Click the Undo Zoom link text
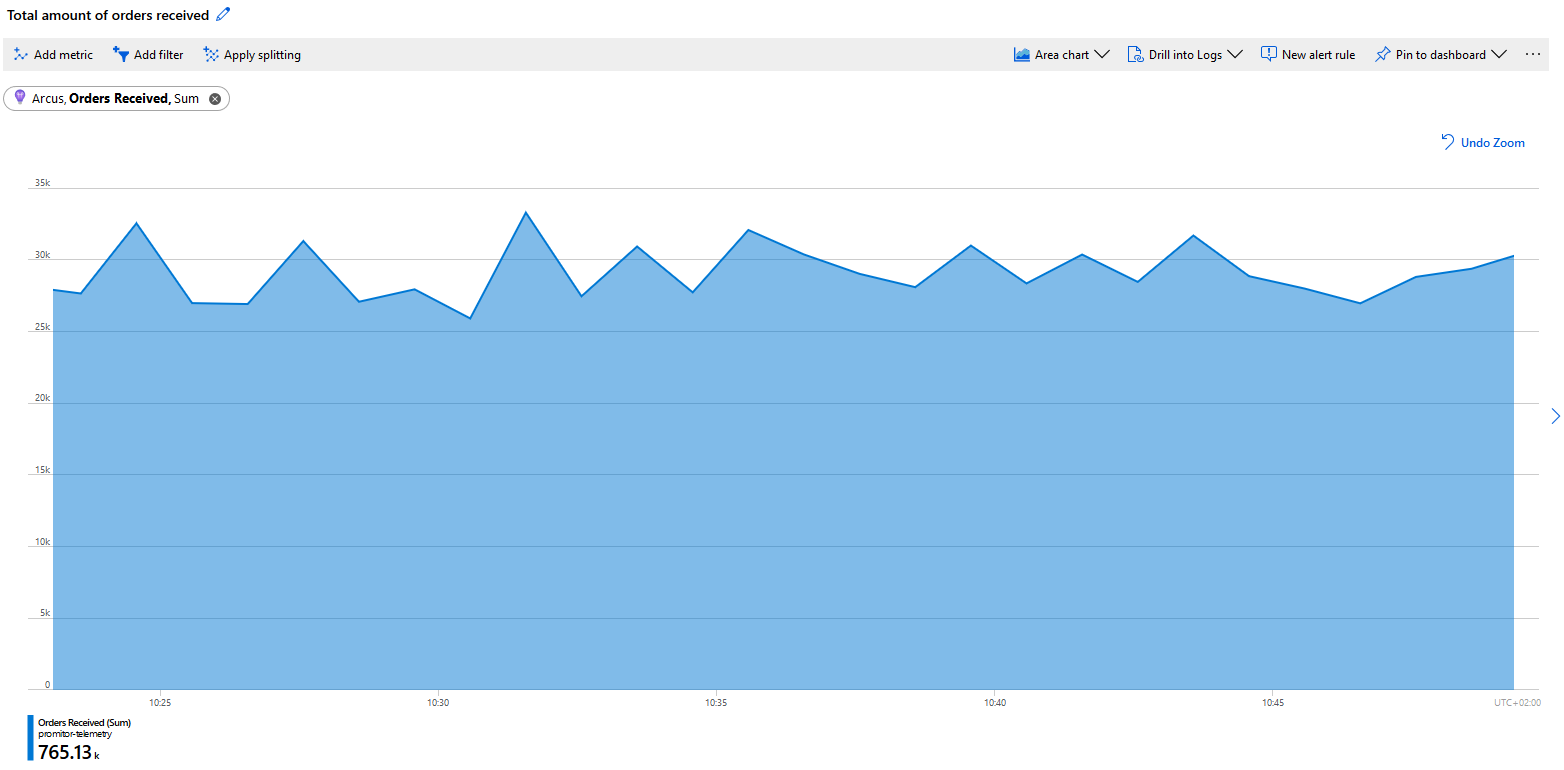This screenshot has width=1564, height=770. tap(1492, 143)
